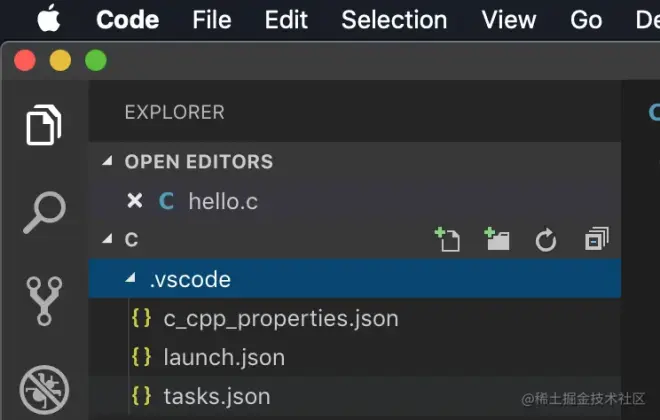Open the Search view magnifier icon
This screenshot has height=420, width=660.
(44, 213)
